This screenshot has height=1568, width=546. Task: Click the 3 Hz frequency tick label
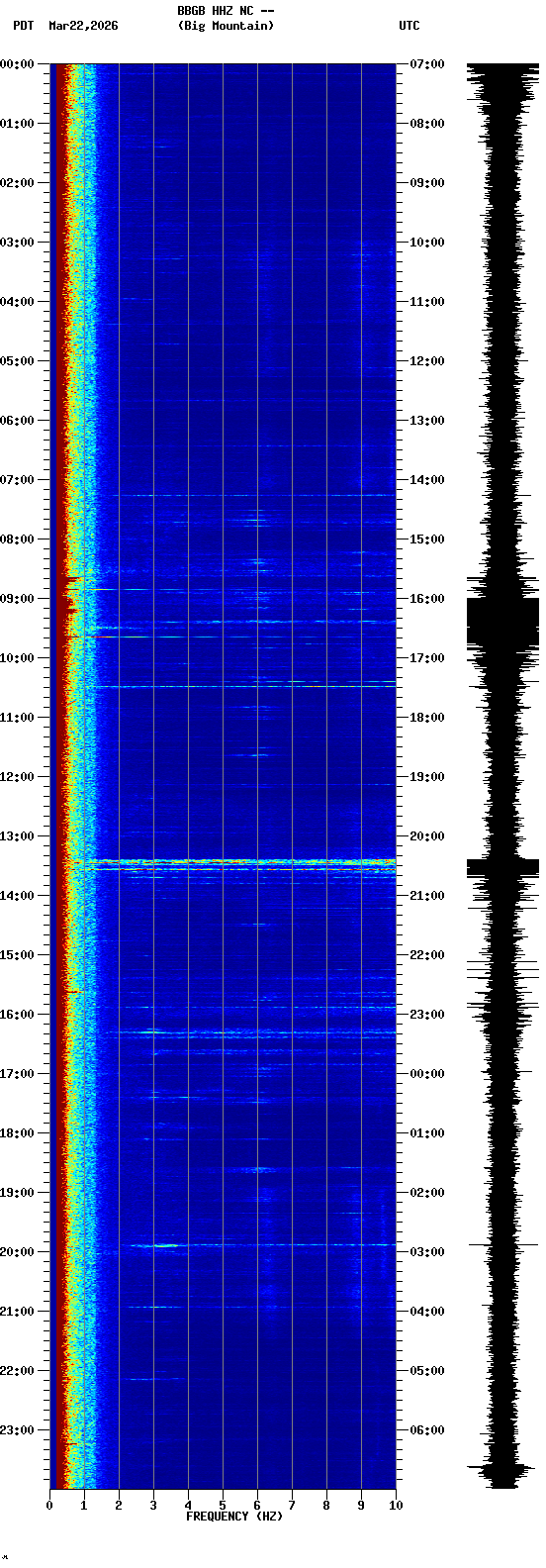pos(153,1506)
